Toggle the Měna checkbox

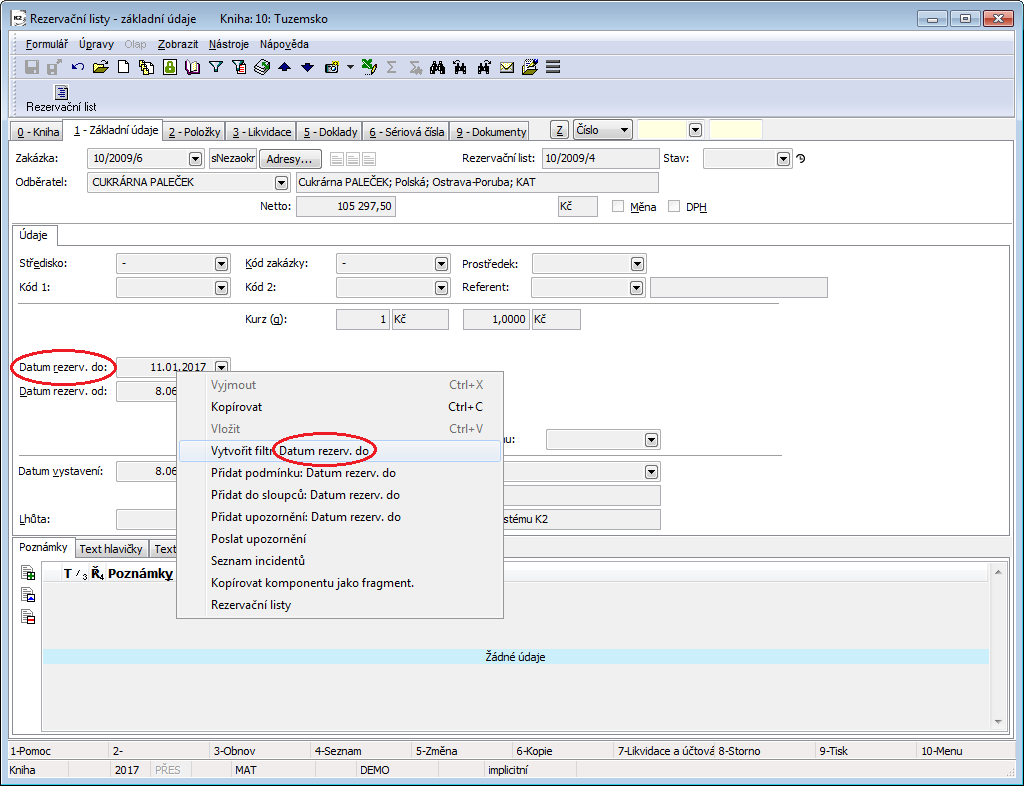point(618,206)
